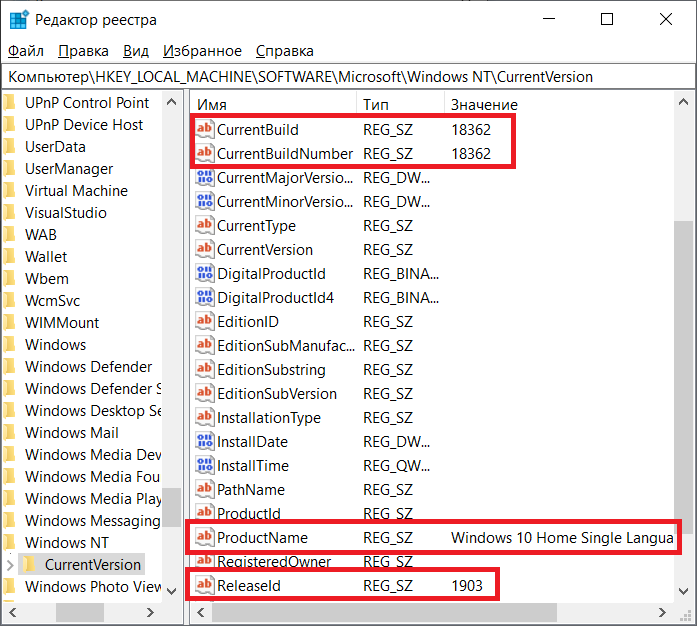Click the registry path address bar
The height and width of the screenshot is (626, 697).
point(348,77)
